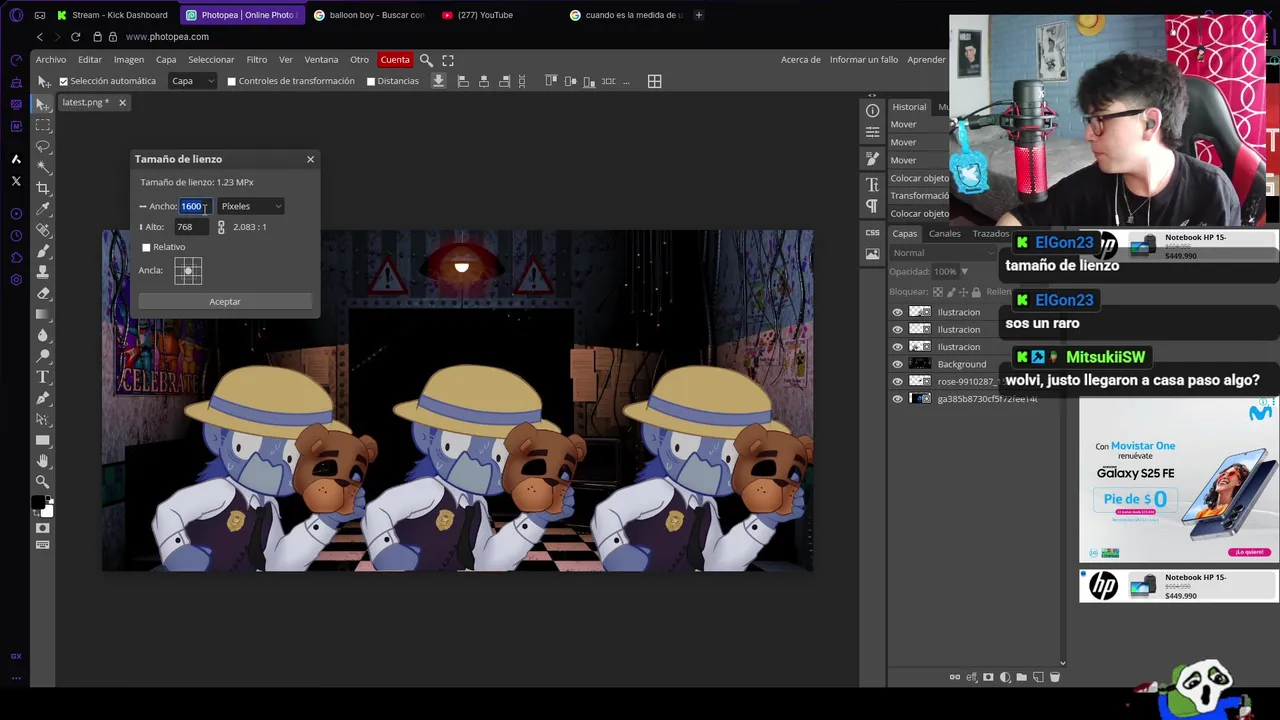Image resolution: width=1280 pixels, height=720 pixels.
Task: Click the download arrow icon in the options bar
Action: pos(438,81)
